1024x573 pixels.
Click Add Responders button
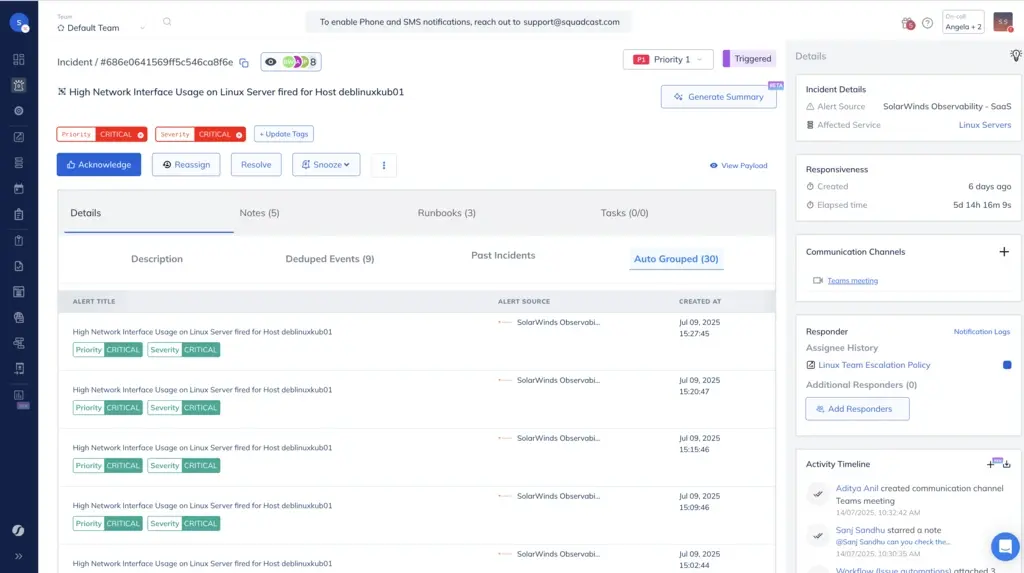pyautogui.click(x=857, y=409)
